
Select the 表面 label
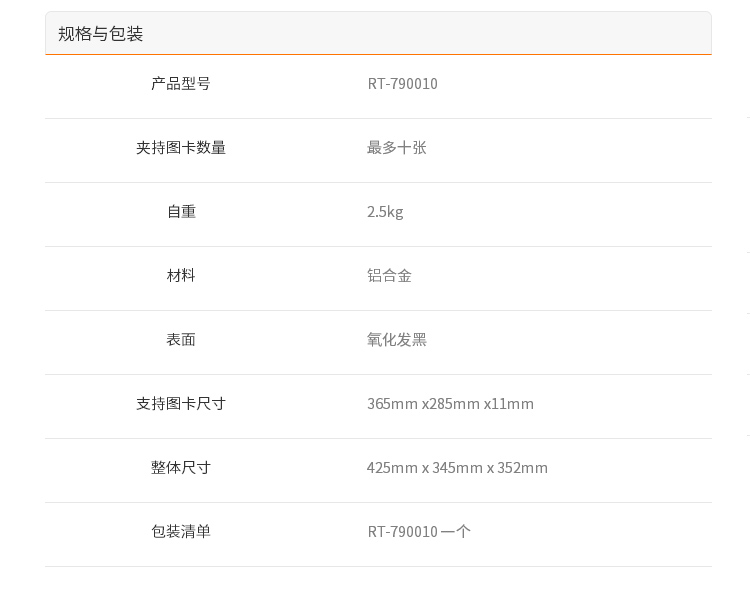(181, 340)
